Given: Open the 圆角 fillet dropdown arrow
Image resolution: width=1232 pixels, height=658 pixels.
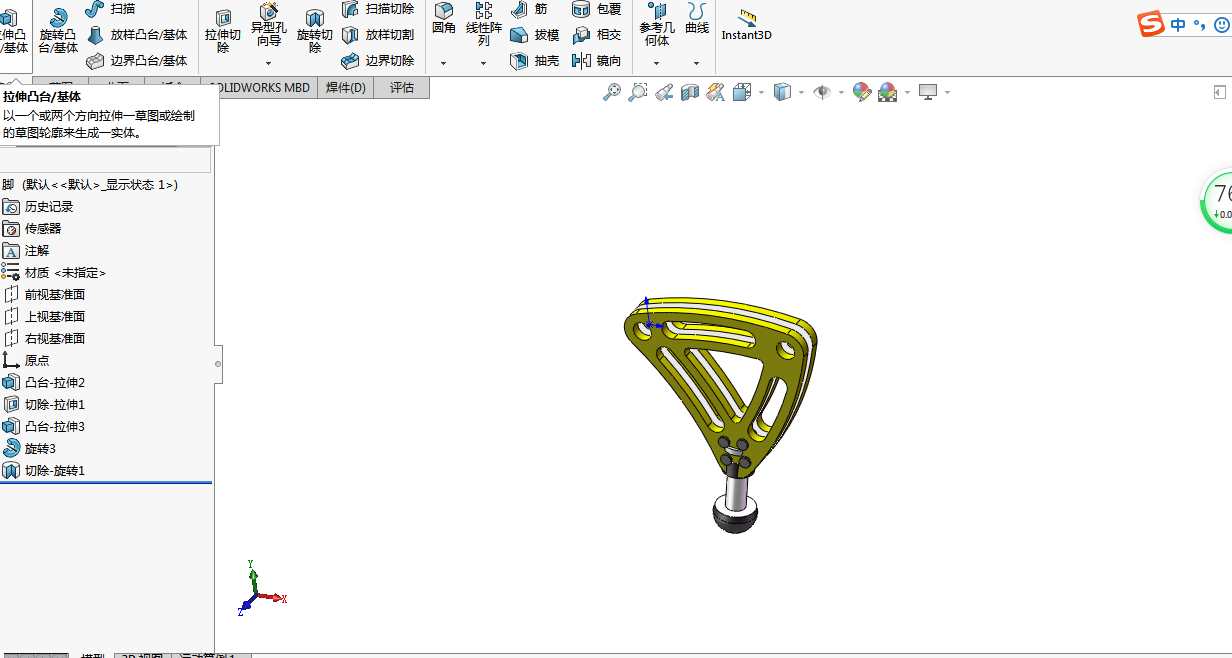Looking at the screenshot, I should pos(444,63).
